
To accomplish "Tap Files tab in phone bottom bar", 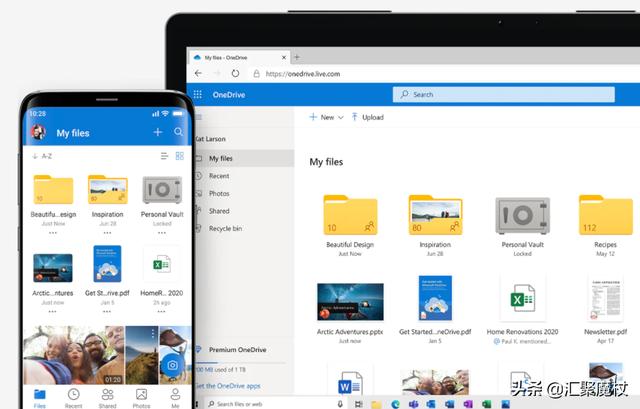I will point(40,398).
